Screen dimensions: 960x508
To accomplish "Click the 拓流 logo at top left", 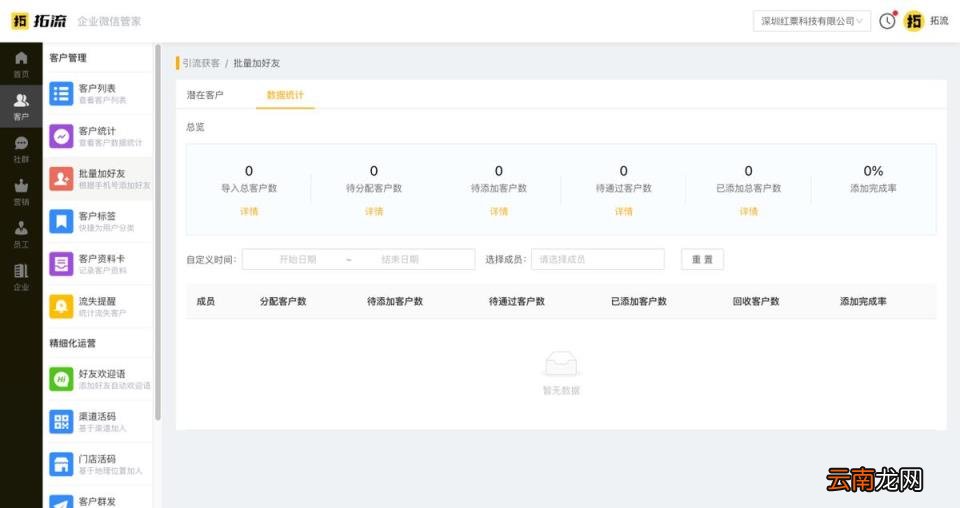I will click(x=39, y=21).
